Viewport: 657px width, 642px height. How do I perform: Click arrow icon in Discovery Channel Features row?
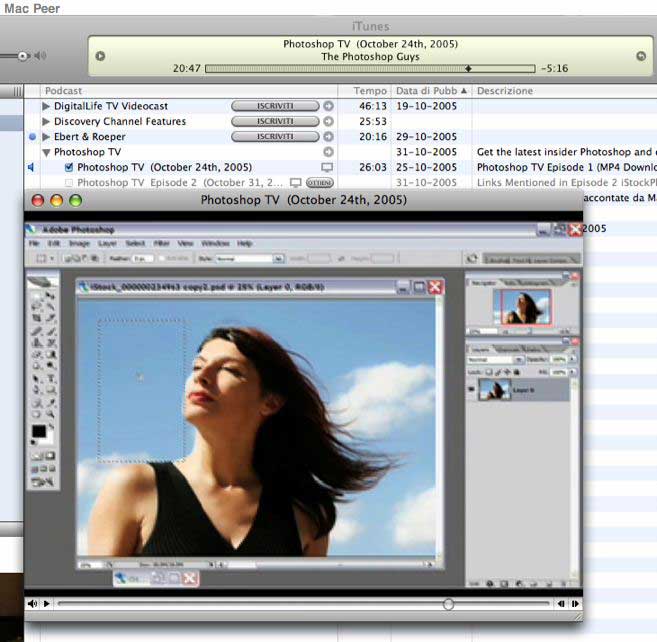tap(328, 121)
